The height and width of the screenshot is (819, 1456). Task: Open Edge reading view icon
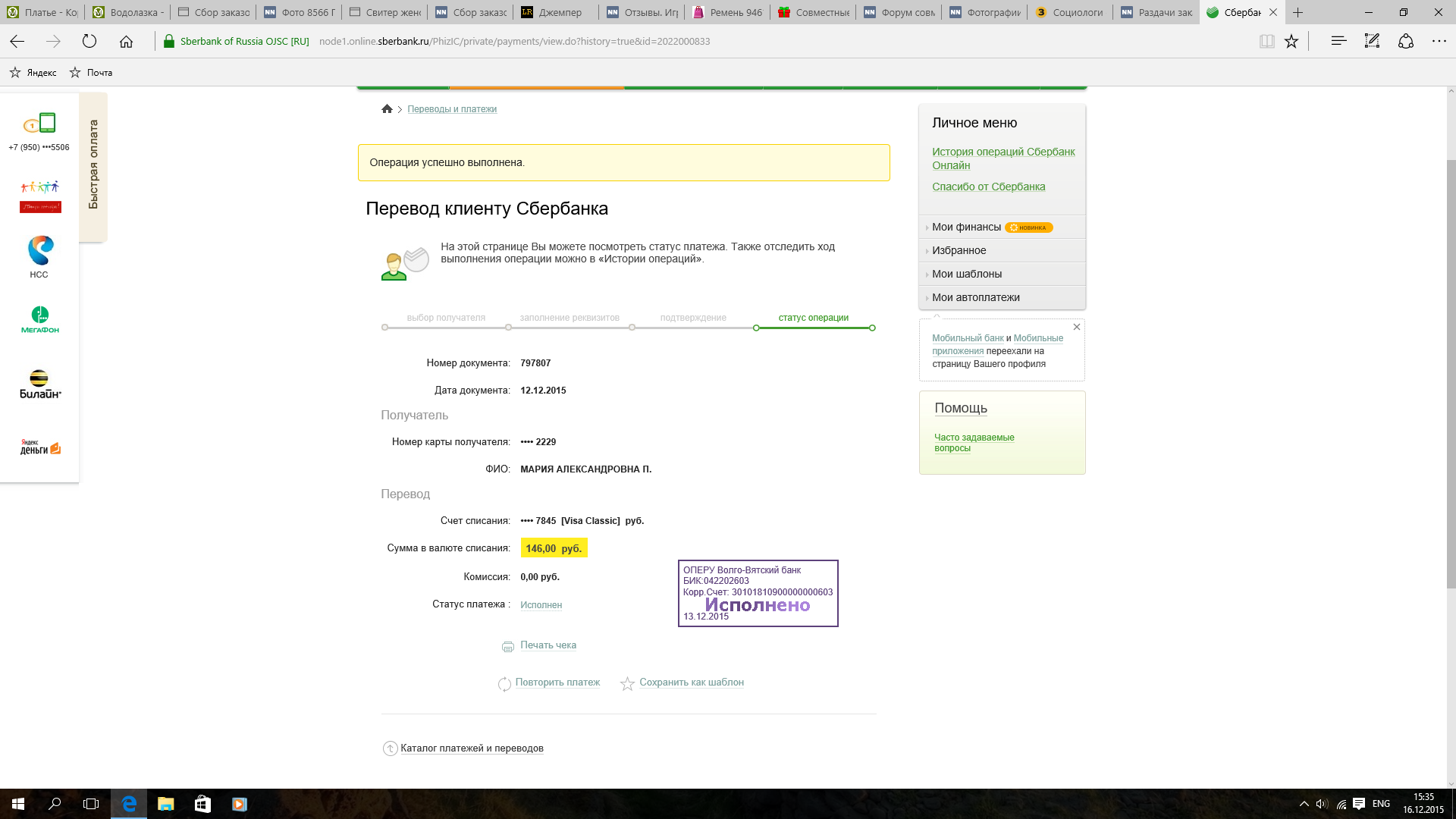point(1266,42)
